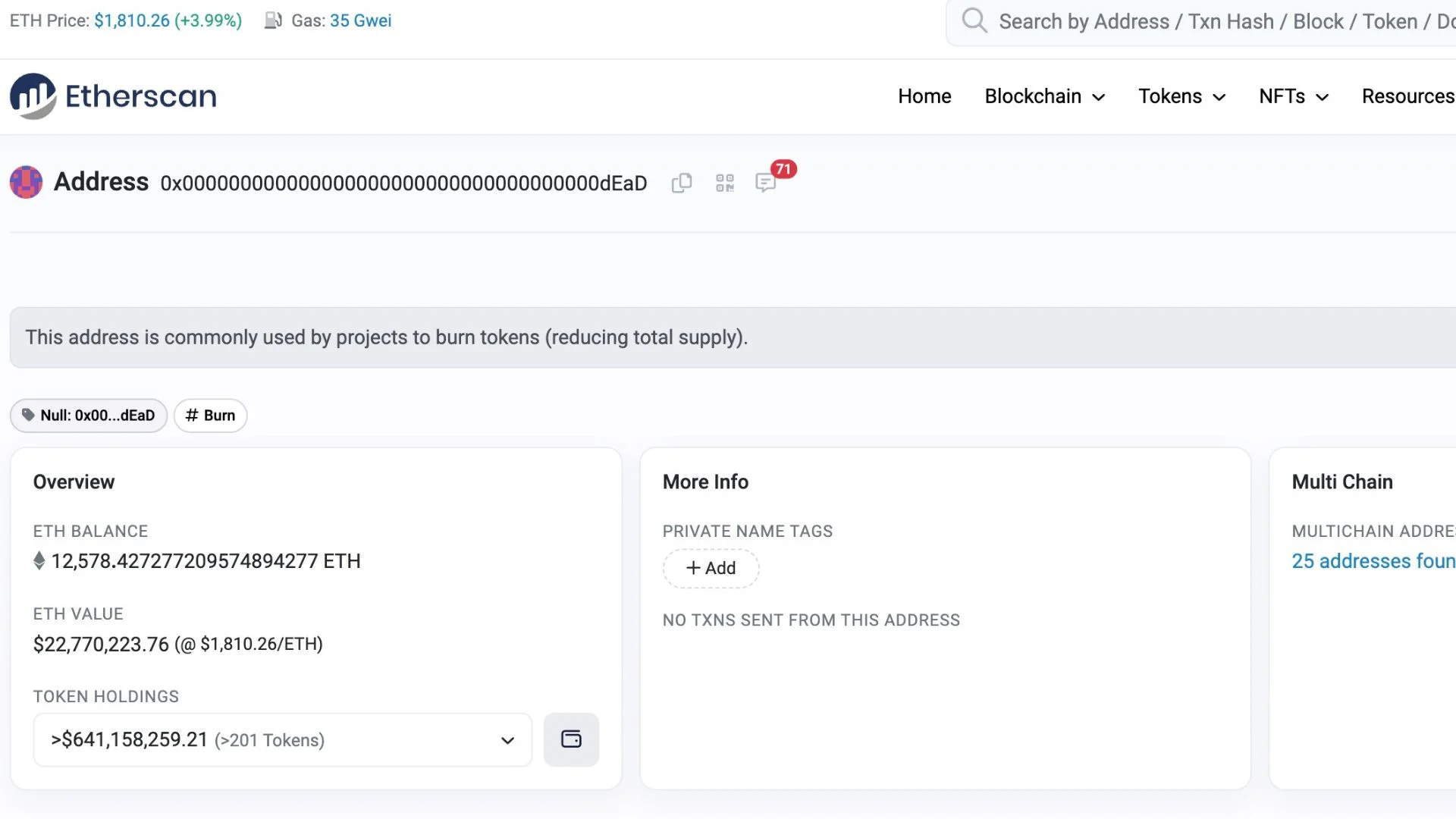Click the Etherscan logo
This screenshot has width=1456, height=819.
pyautogui.click(x=113, y=96)
